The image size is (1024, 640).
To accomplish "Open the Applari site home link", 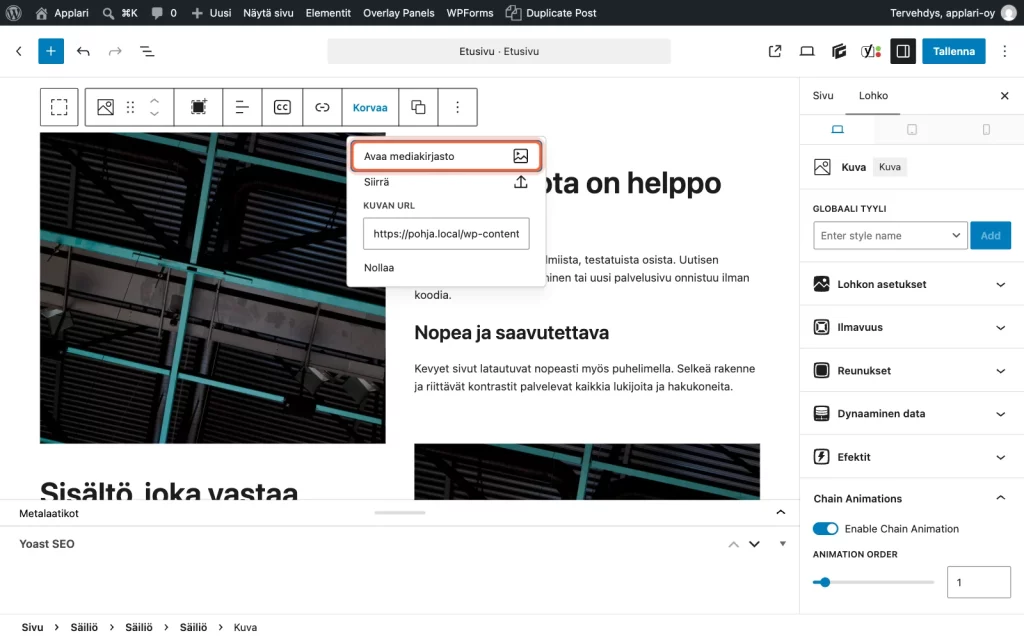I will point(62,12).
